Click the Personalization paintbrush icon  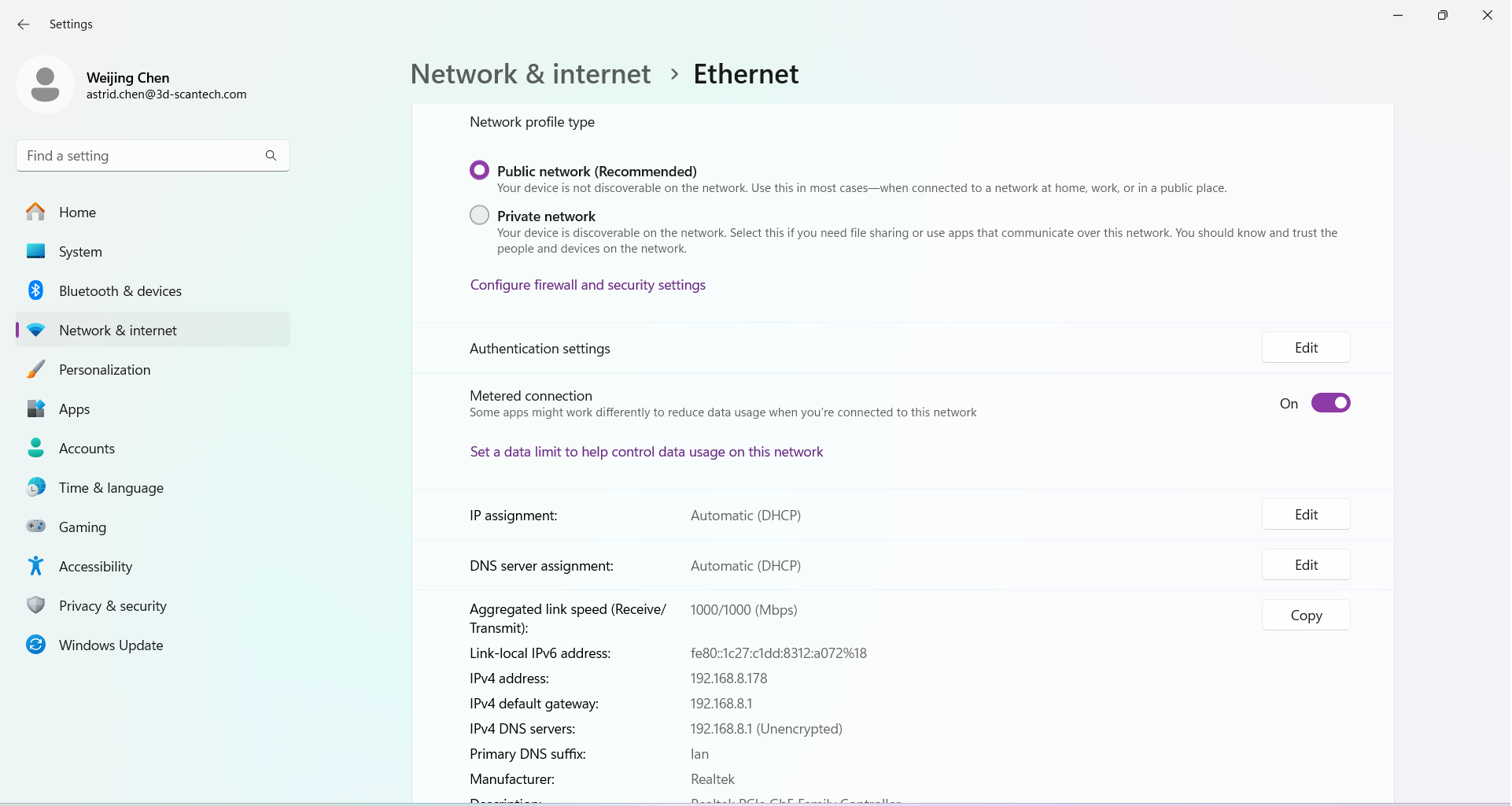(35, 369)
